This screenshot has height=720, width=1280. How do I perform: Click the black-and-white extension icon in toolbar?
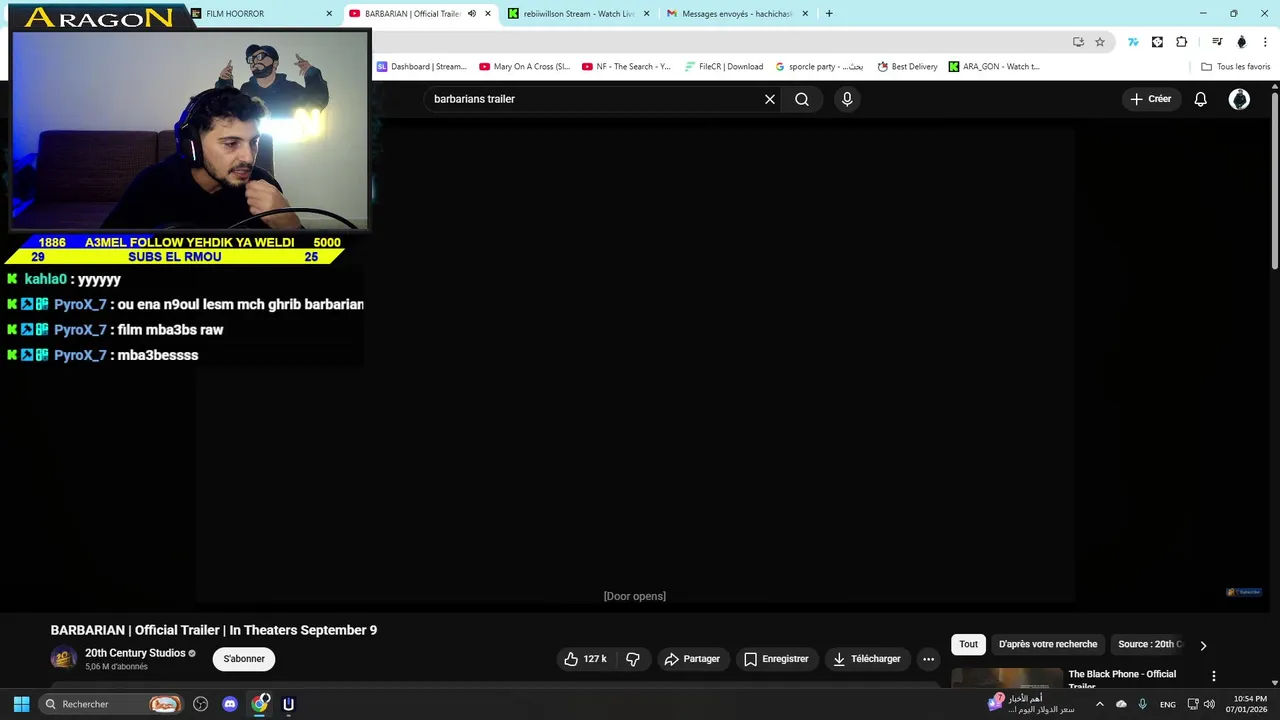coord(1157,42)
